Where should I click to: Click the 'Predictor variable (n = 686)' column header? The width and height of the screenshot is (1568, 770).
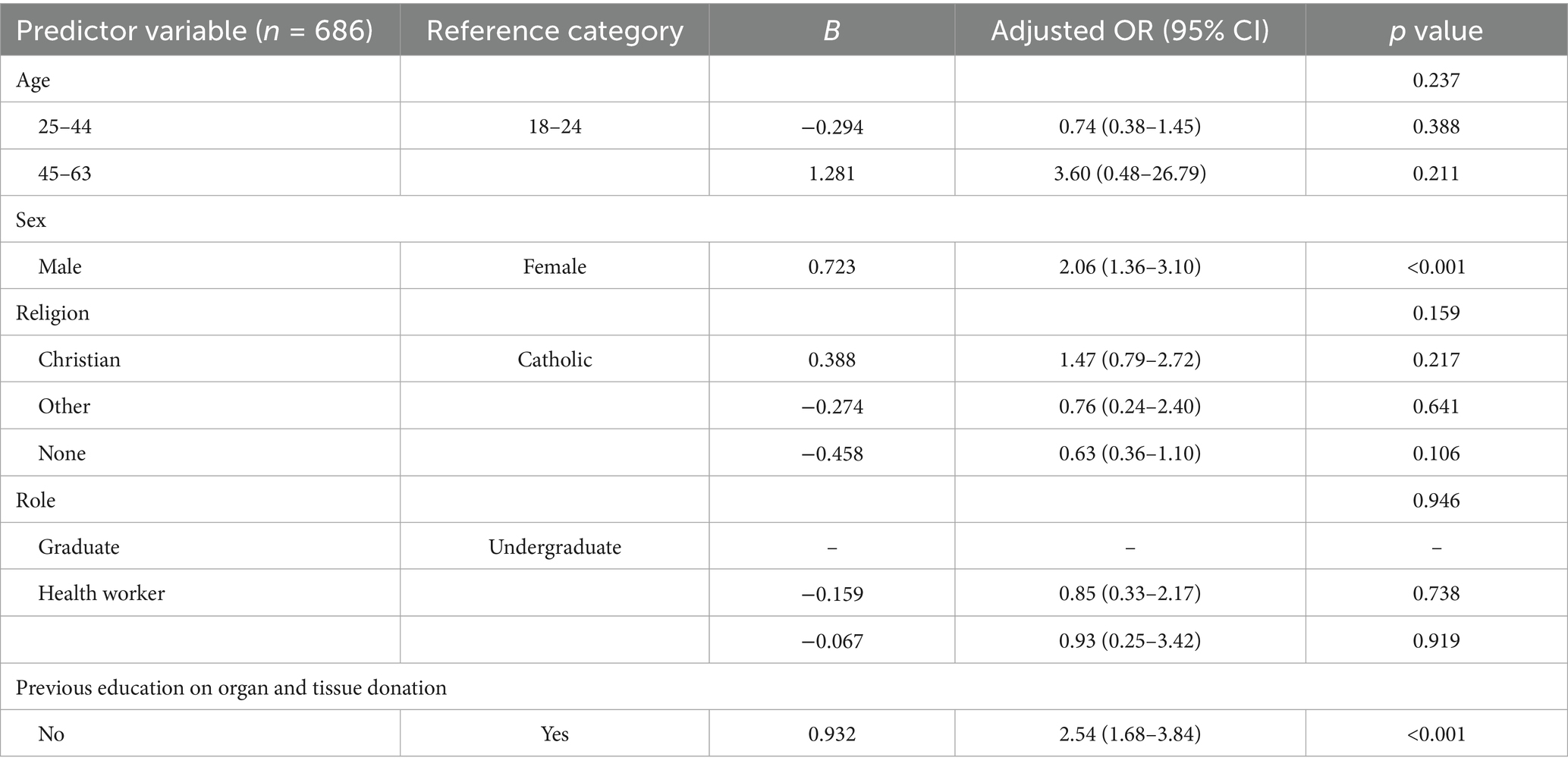[194, 31]
